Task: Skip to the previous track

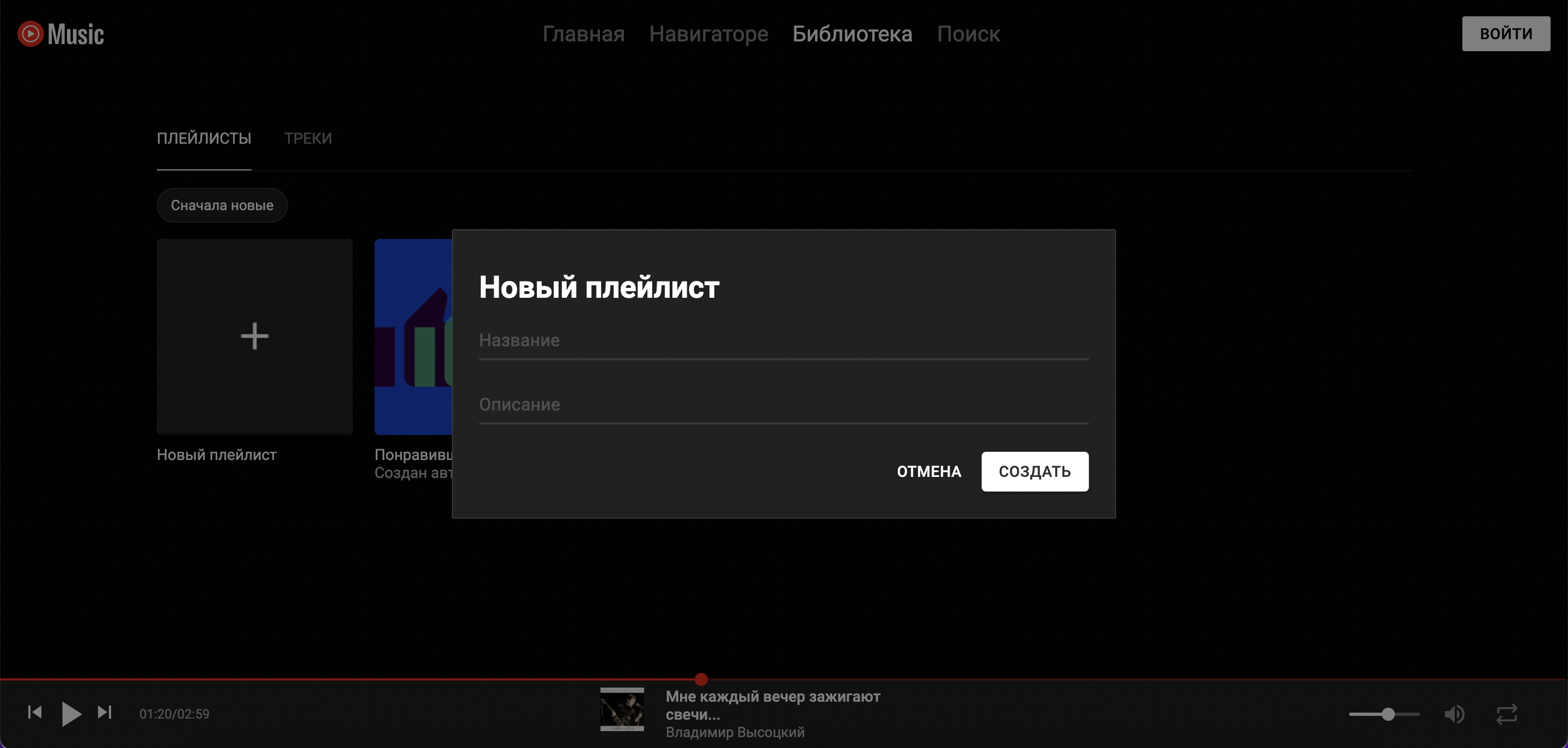Action: click(x=35, y=713)
